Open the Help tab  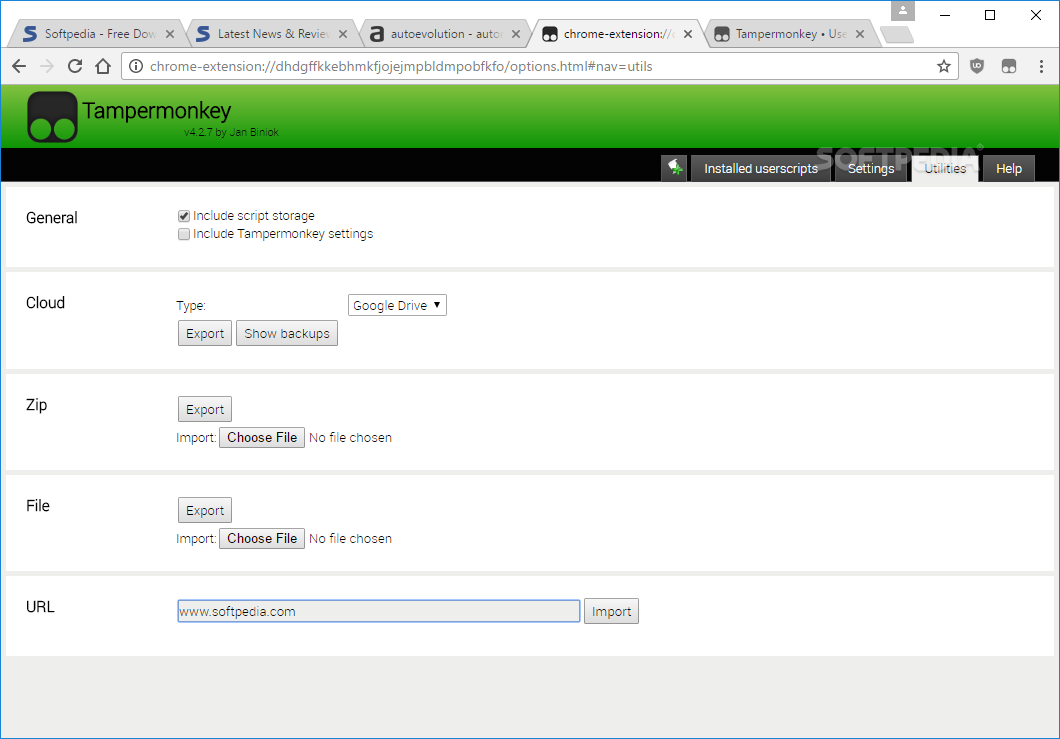tap(1009, 168)
